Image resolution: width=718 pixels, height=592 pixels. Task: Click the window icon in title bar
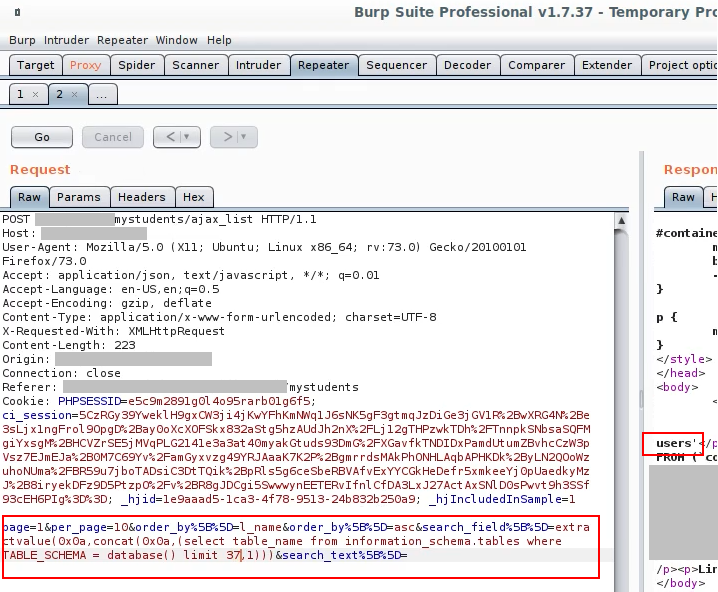[x=17, y=12]
